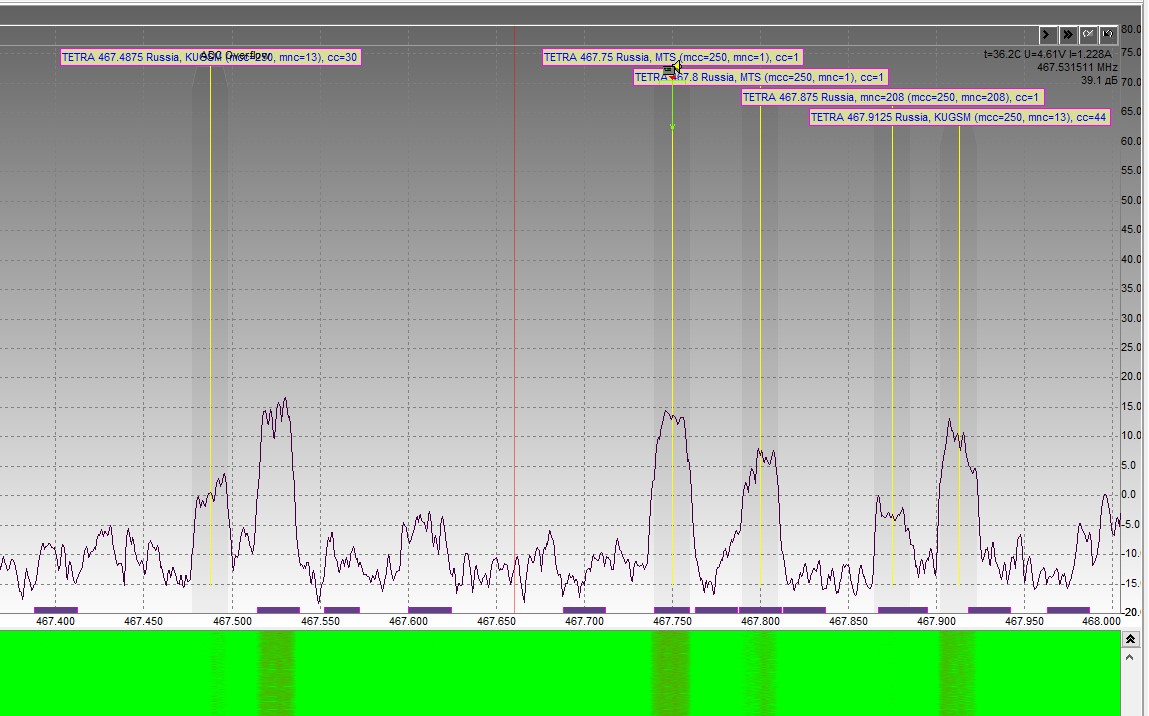The width and height of the screenshot is (1149, 716).
Task: Click the dark signal band in the waterfall near 467.525
Action: 276,673
